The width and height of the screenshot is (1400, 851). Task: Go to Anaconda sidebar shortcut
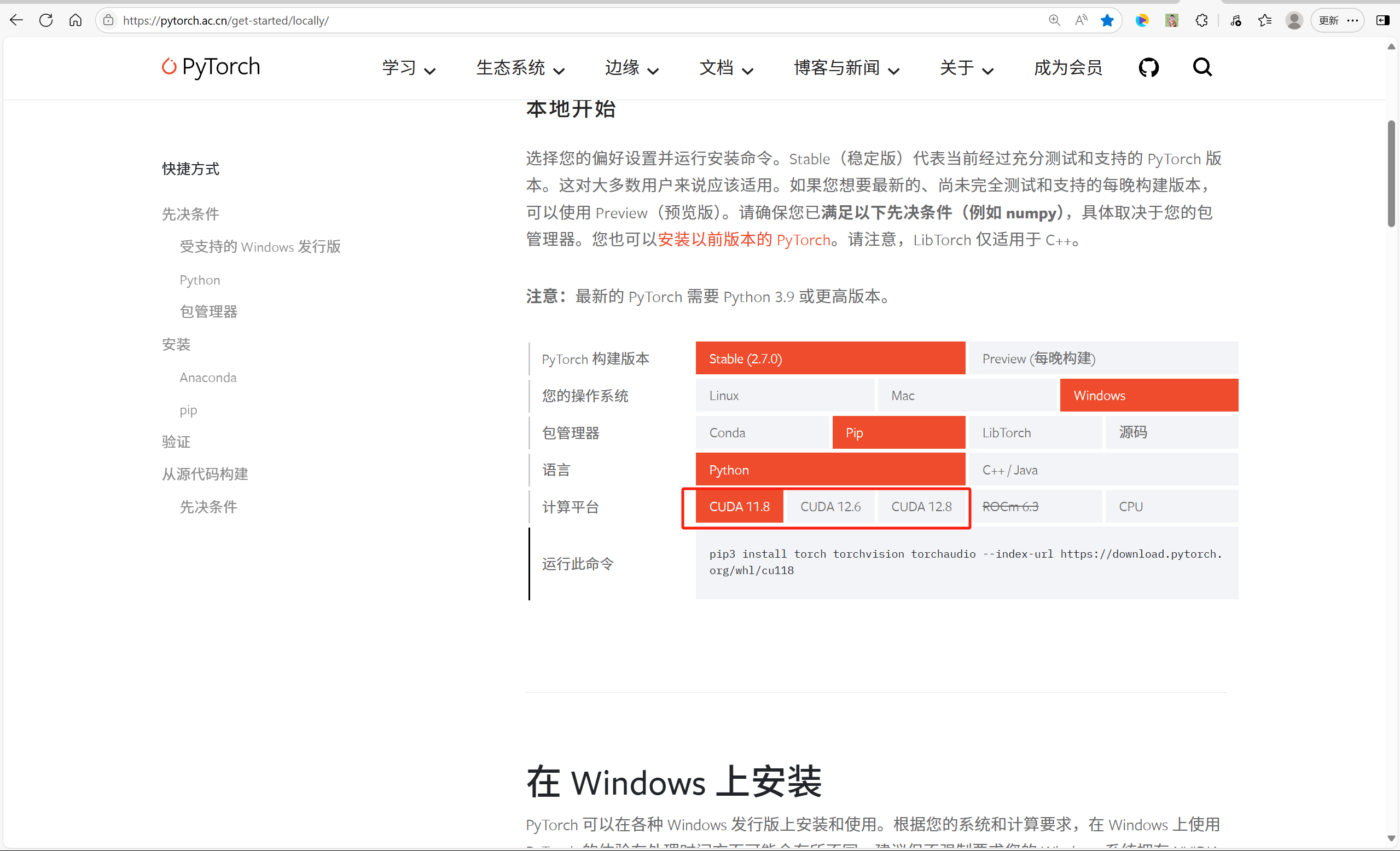[x=208, y=378]
